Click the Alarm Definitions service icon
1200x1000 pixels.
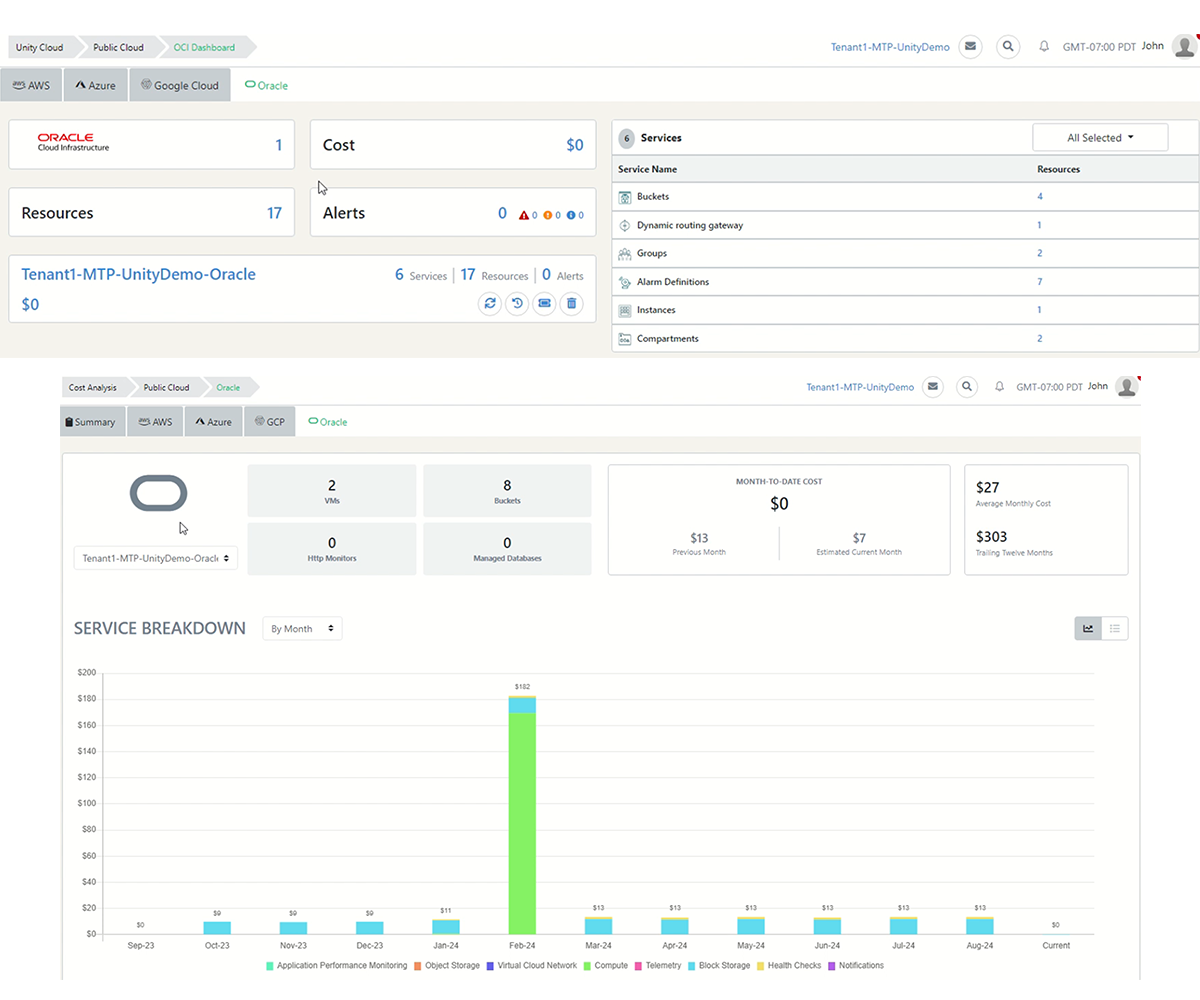pos(625,282)
